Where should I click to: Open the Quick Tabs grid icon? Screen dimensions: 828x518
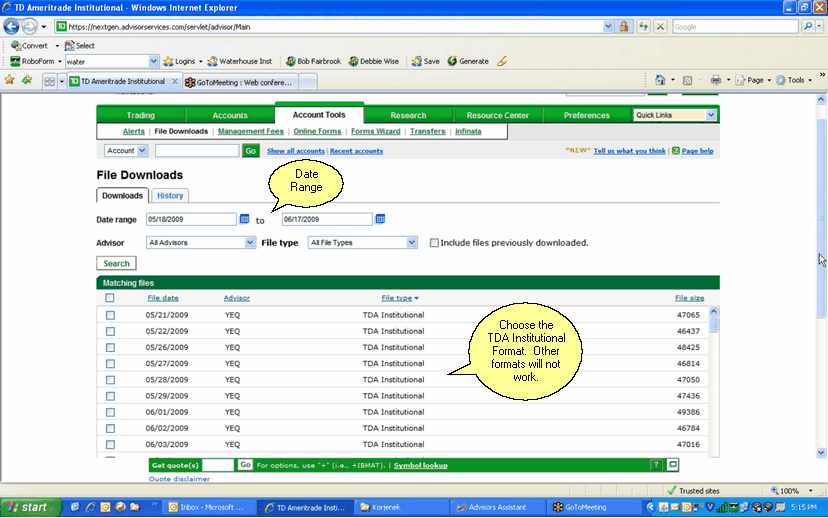pos(49,81)
